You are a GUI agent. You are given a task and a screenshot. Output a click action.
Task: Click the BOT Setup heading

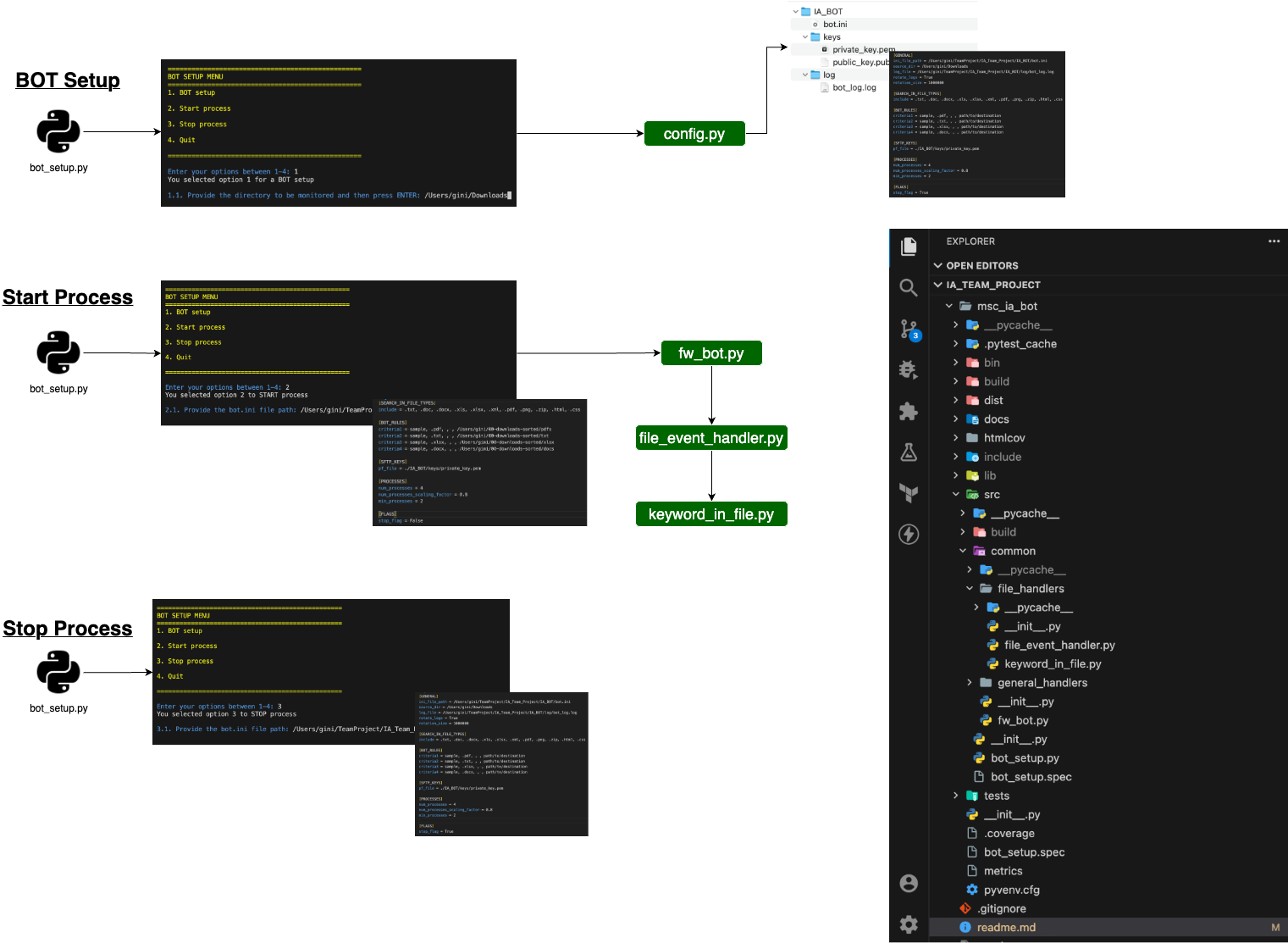click(68, 80)
